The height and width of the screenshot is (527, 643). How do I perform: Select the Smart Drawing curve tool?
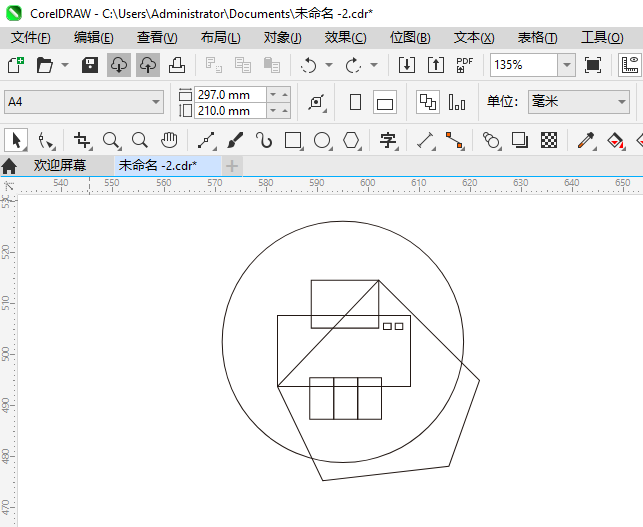point(264,140)
